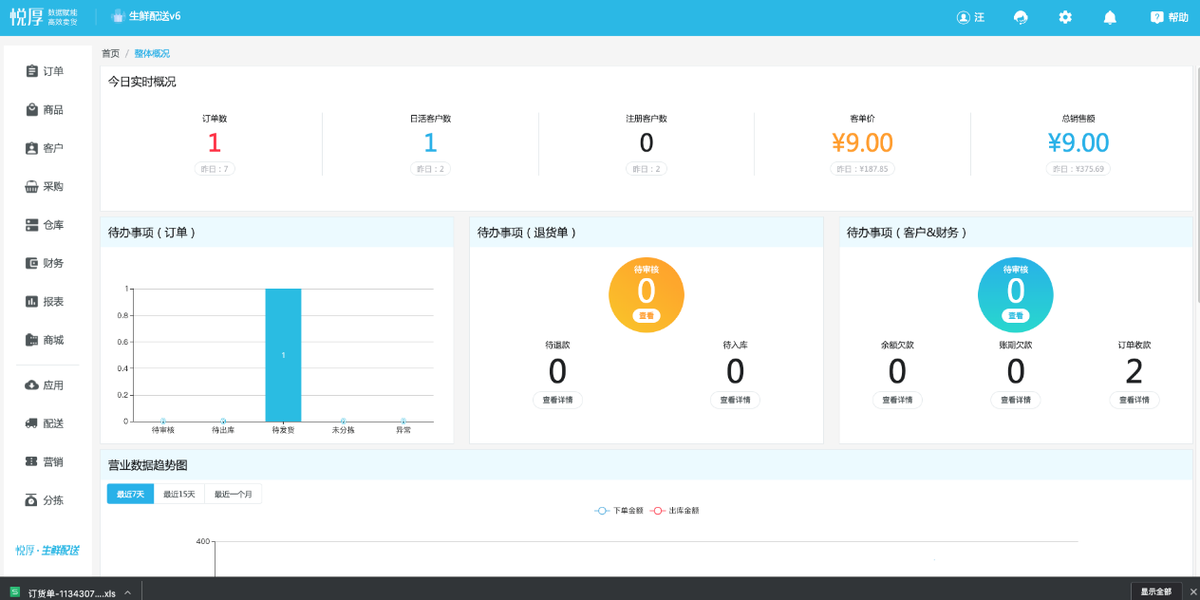Open the 订单 (Orders) sidebar icon

pyautogui.click(x=32, y=71)
